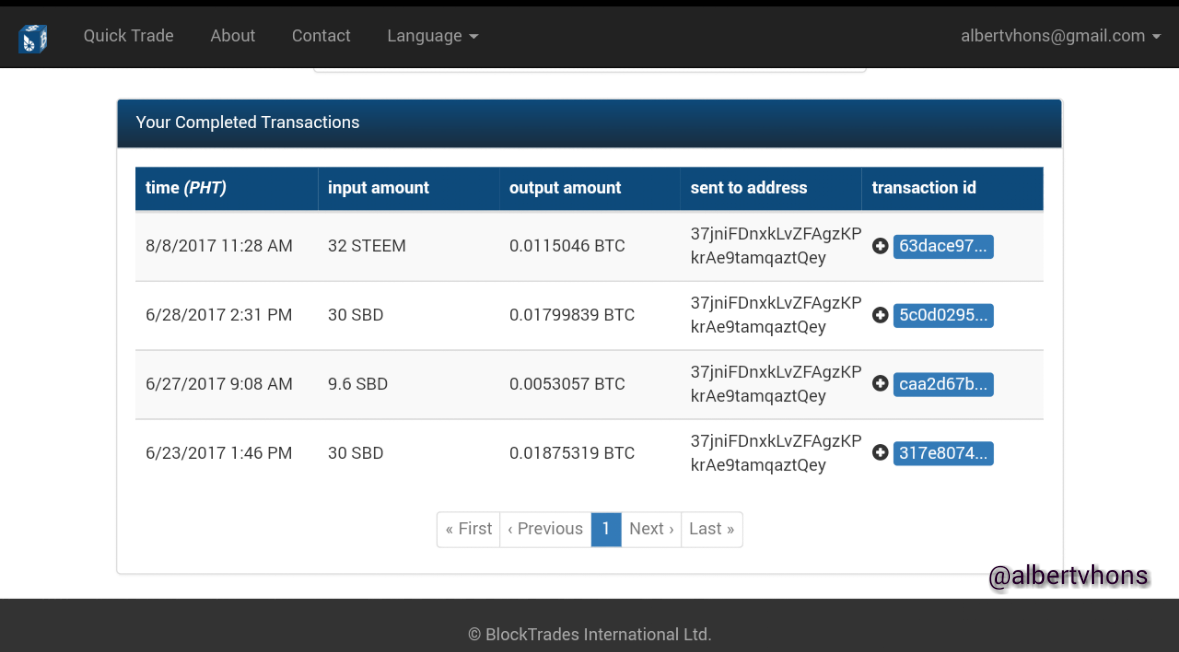Click the 0.0053057 BTC output amount

click(567, 384)
